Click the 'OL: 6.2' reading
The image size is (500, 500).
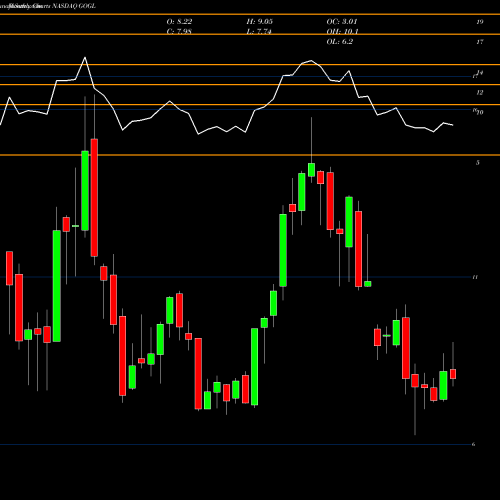[x=339, y=42]
